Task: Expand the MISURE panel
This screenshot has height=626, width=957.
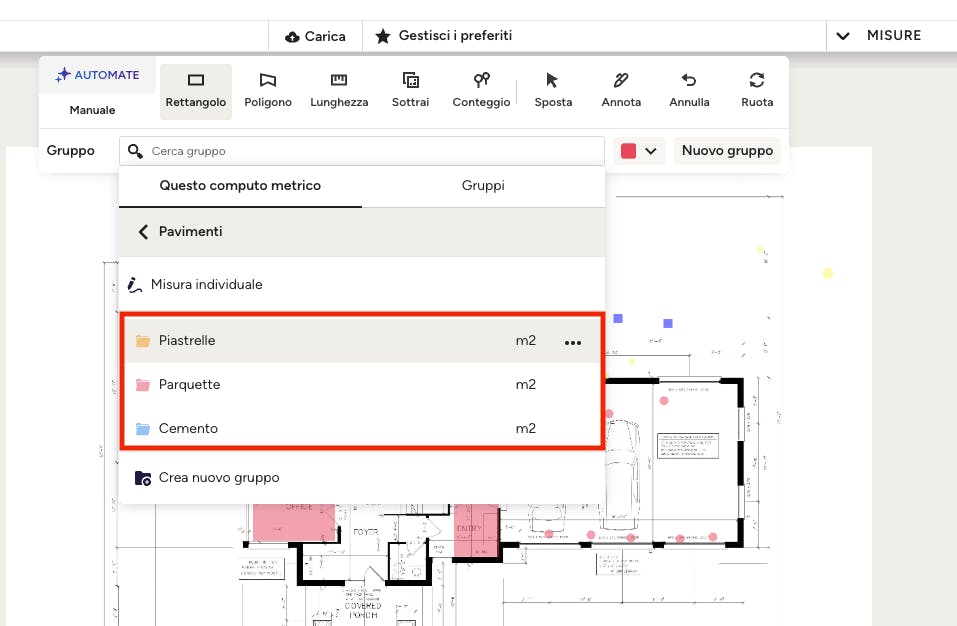Action: click(x=879, y=35)
